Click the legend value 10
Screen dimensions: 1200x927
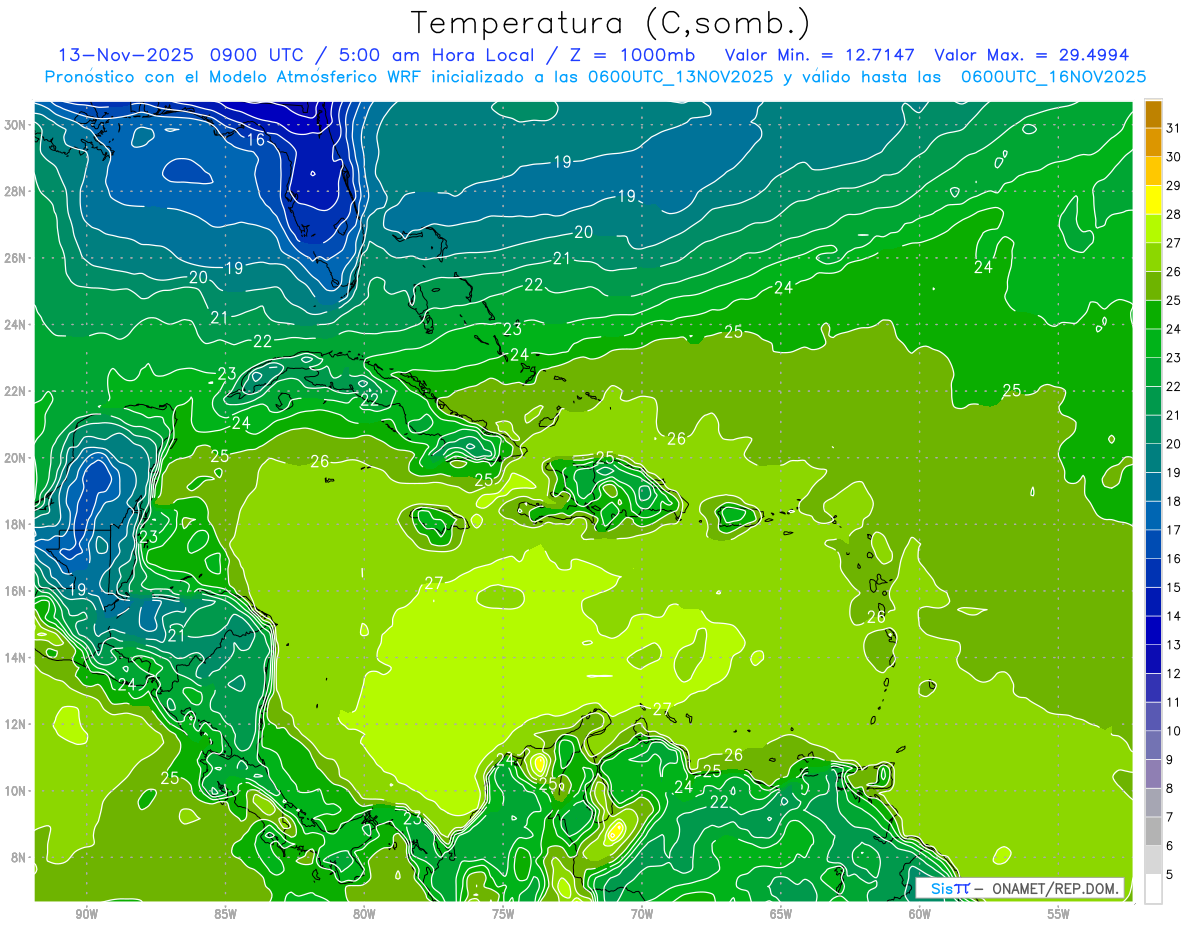(1173, 731)
